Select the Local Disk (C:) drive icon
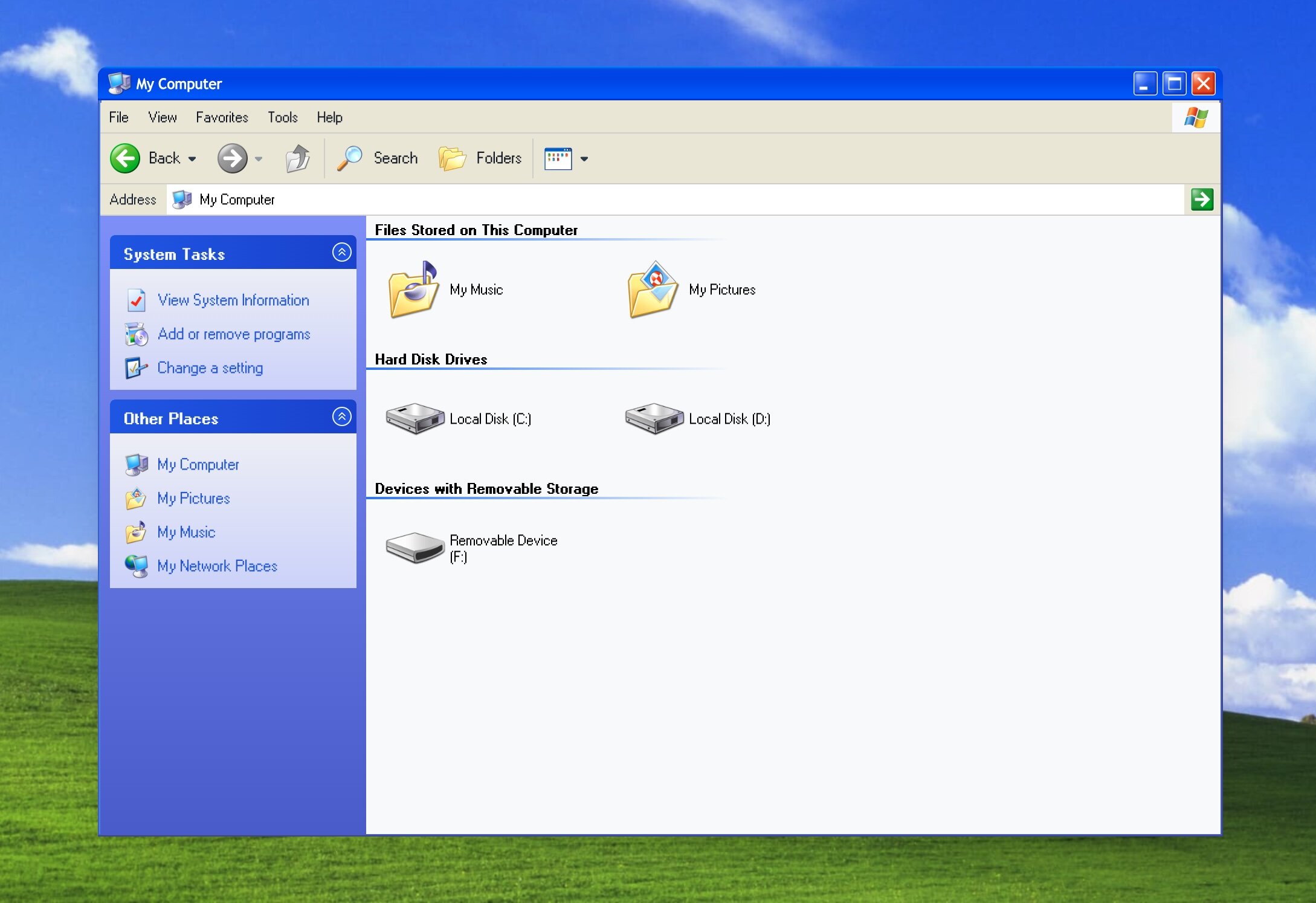This screenshot has width=1316, height=903. [x=414, y=418]
